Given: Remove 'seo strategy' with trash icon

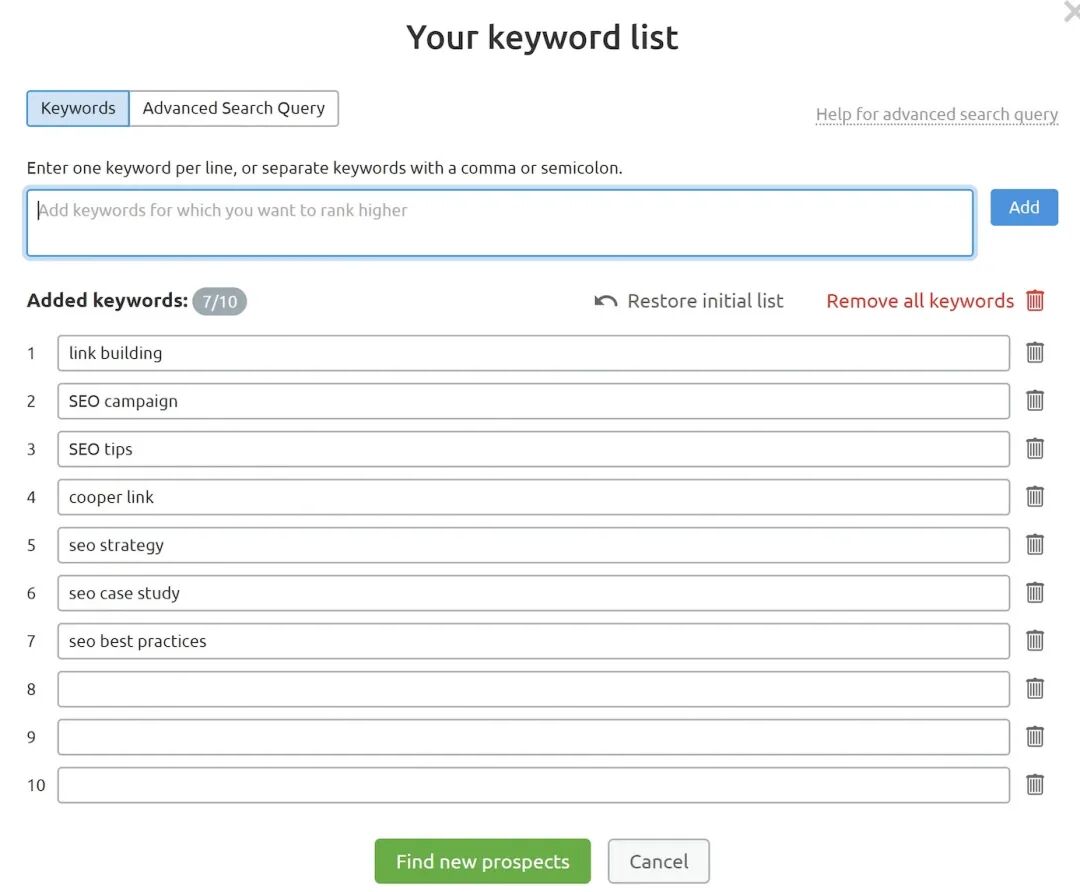Looking at the screenshot, I should point(1035,545).
